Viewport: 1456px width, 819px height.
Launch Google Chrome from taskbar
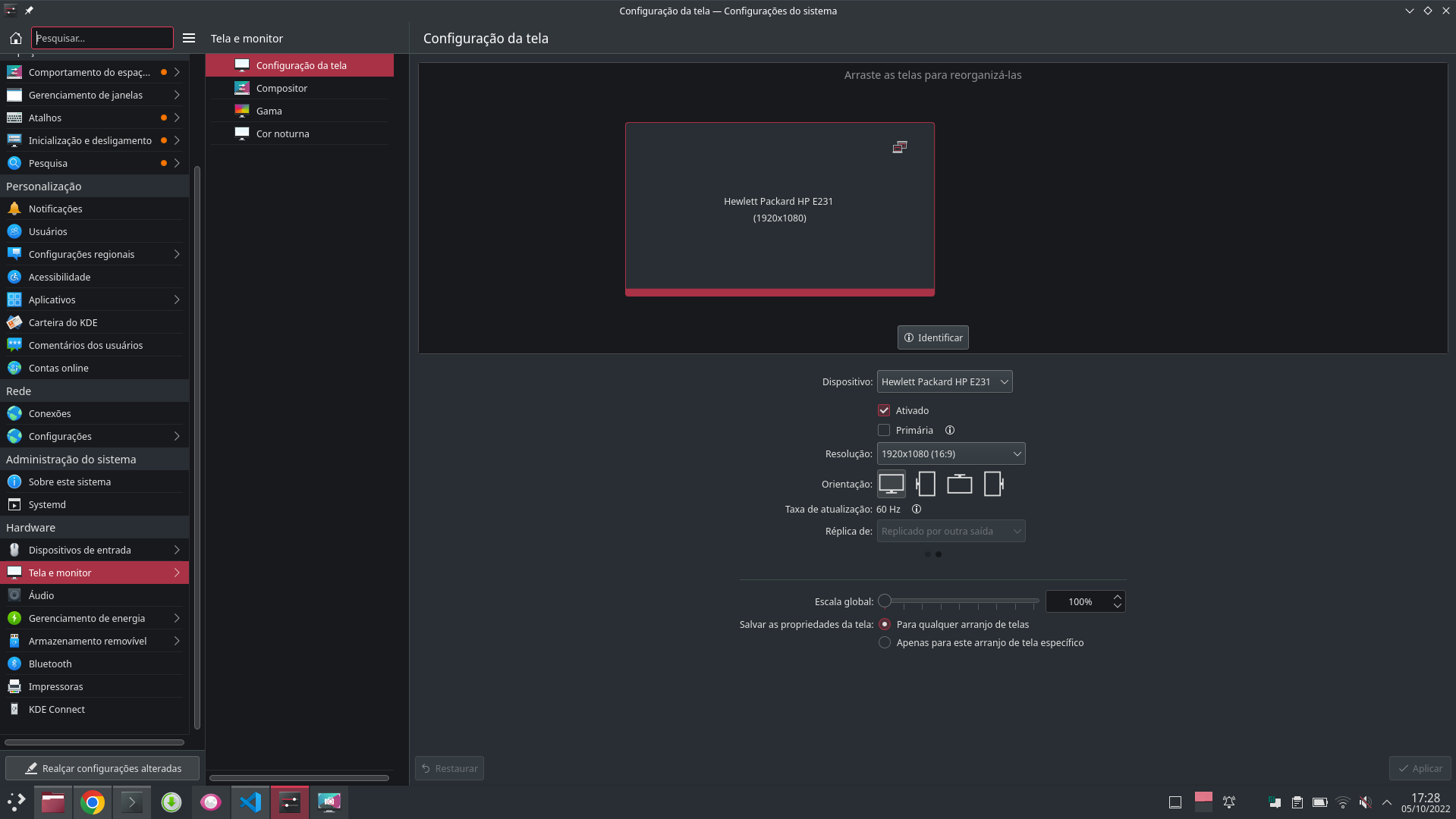click(93, 802)
